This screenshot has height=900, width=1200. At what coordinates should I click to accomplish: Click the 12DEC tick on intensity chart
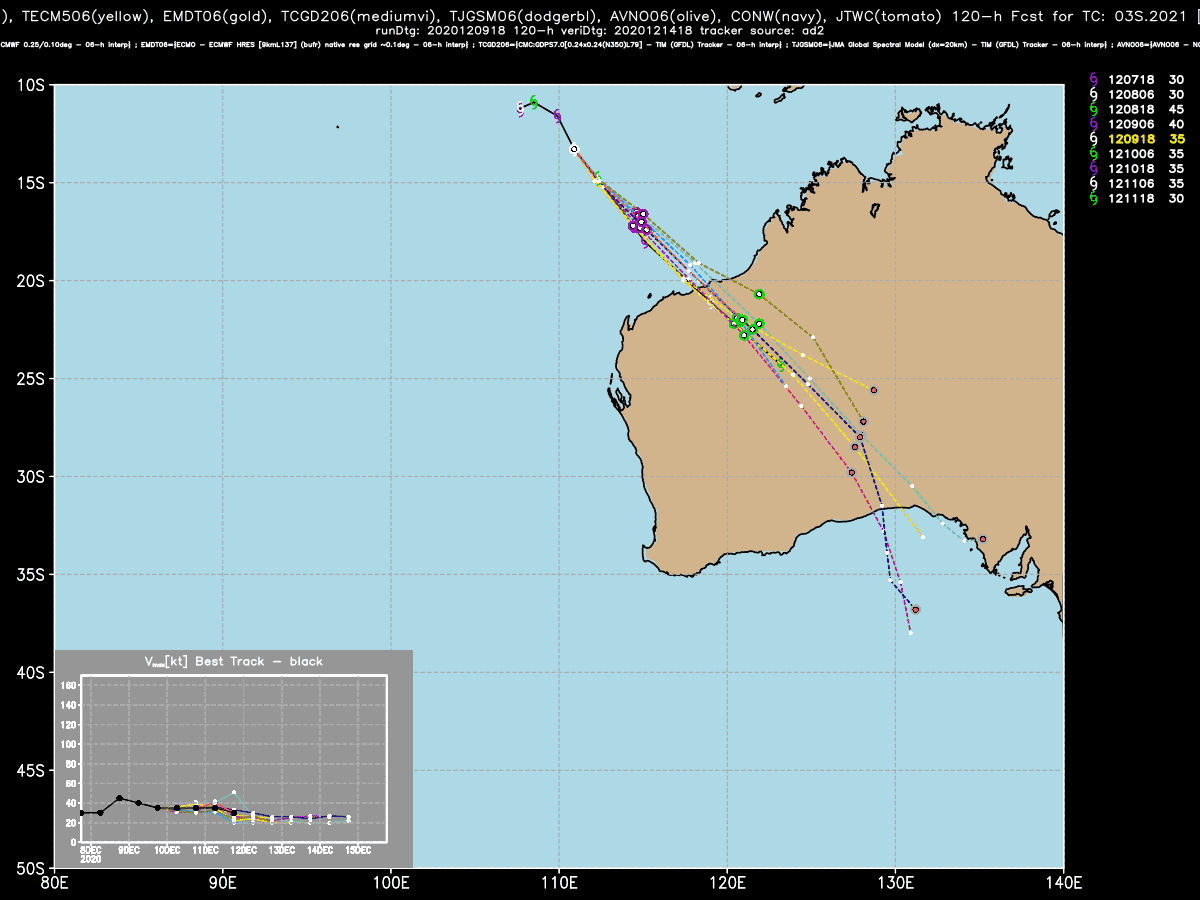click(x=244, y=850)
